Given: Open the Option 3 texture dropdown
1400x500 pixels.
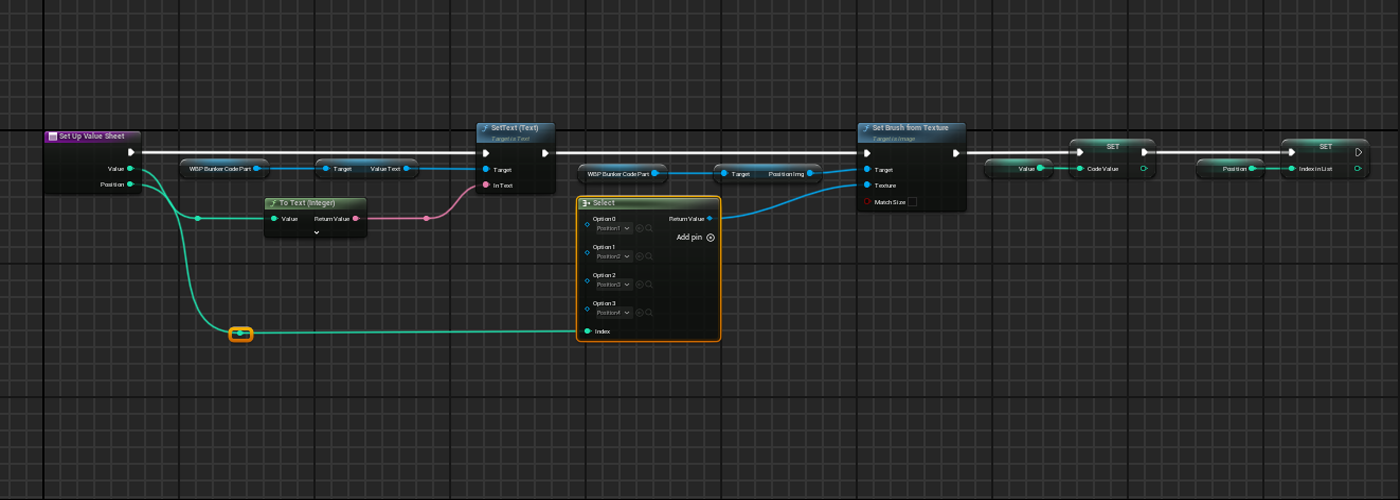Looking at the screenshot, I should tap(614, 313).
